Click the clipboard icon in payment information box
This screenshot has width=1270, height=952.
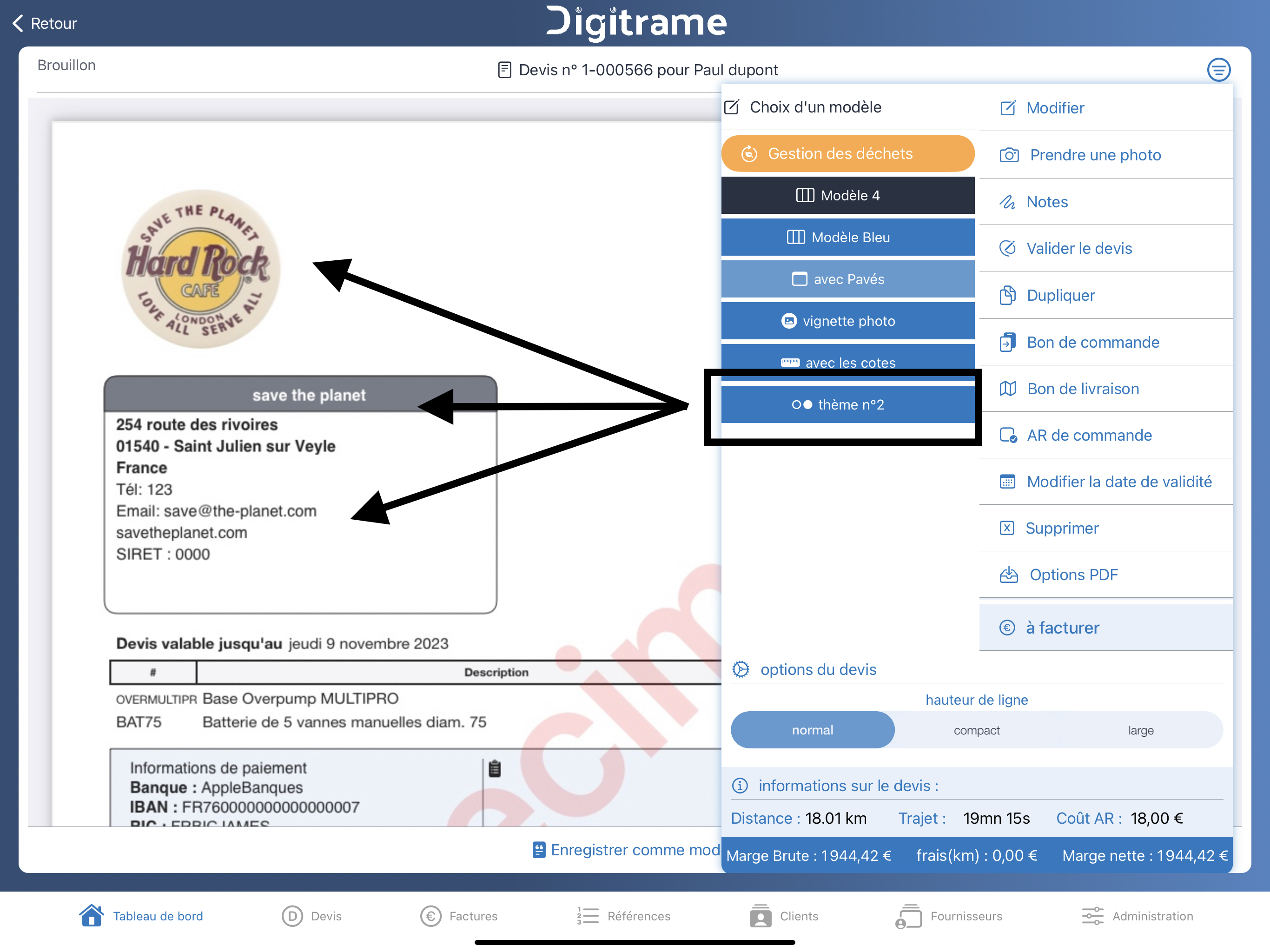click(495, 768)
